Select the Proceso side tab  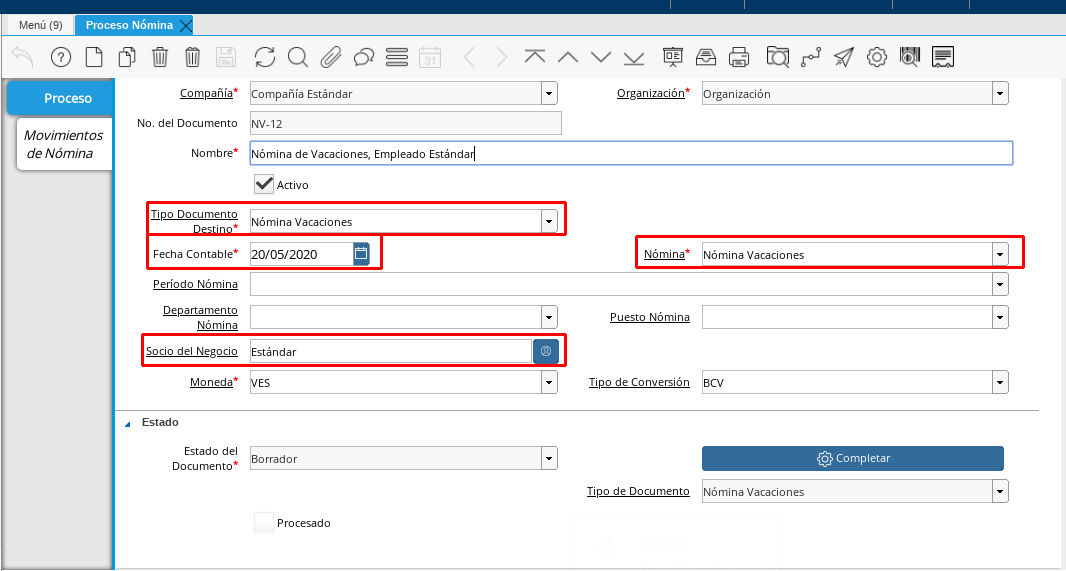60,98
